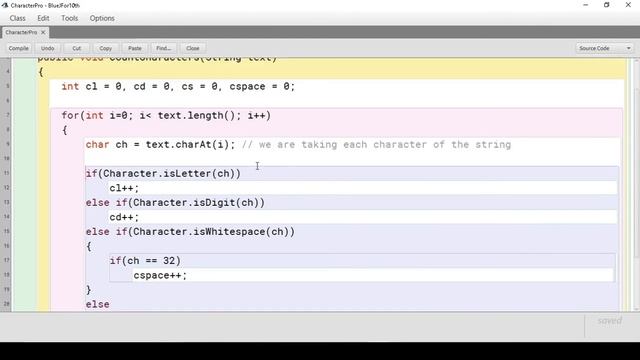Click the 'cd++;' statement

[124, 217]
